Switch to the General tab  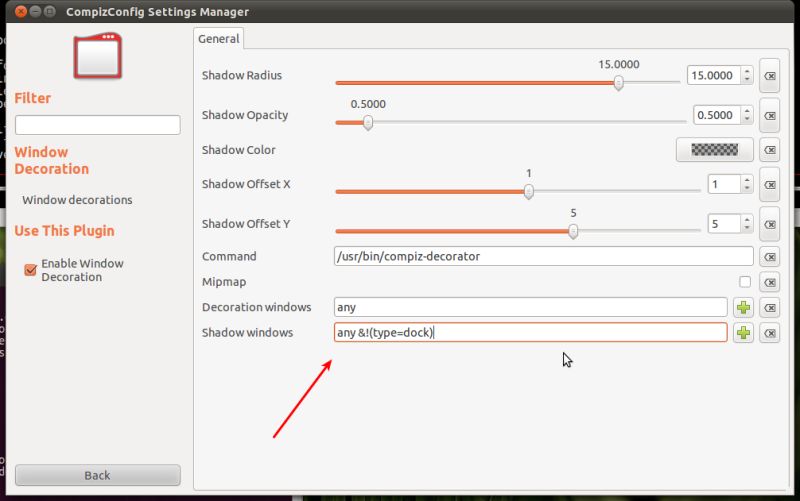(x=218, y=39)
